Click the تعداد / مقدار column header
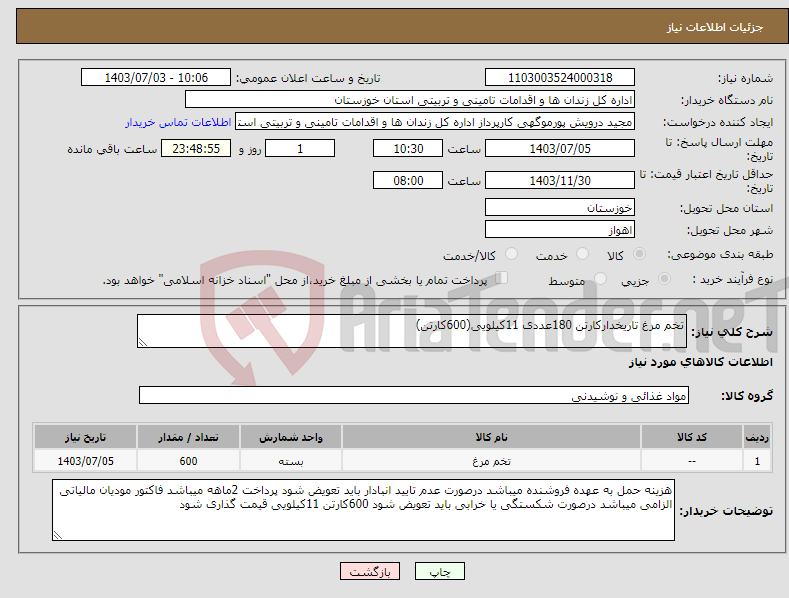The height and width of the screenshot is (598, 789). [x=188, y=437]
